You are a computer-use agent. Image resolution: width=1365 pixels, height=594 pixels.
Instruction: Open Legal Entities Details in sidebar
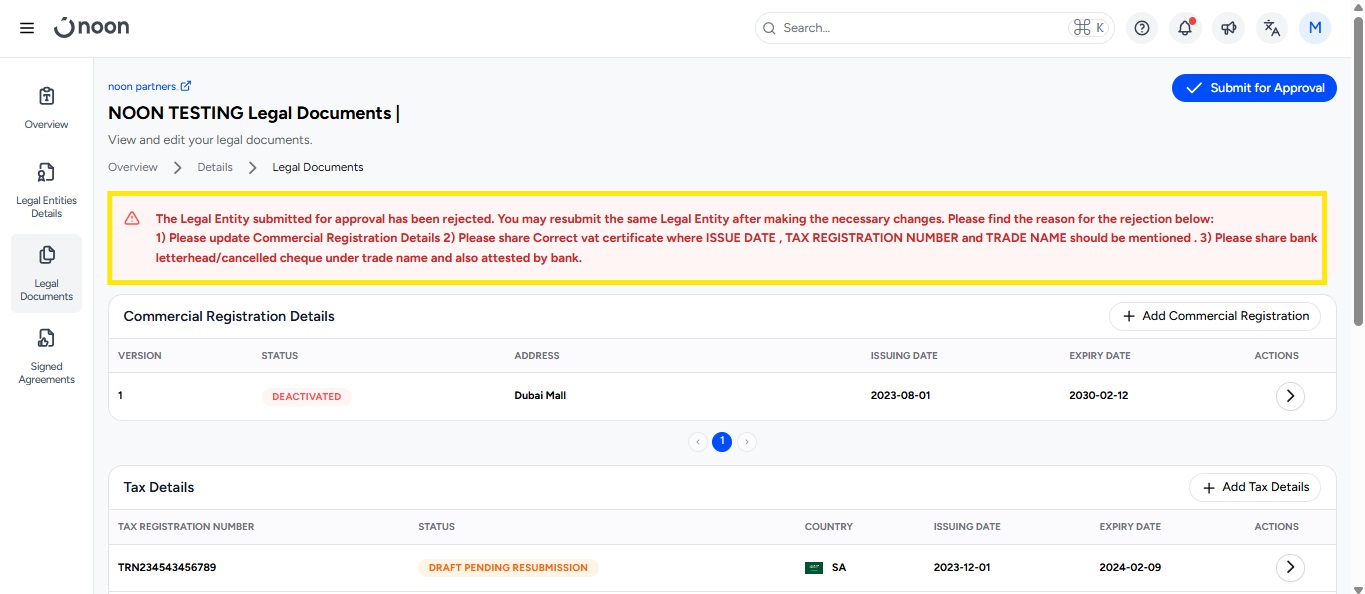tap(46, 190)
